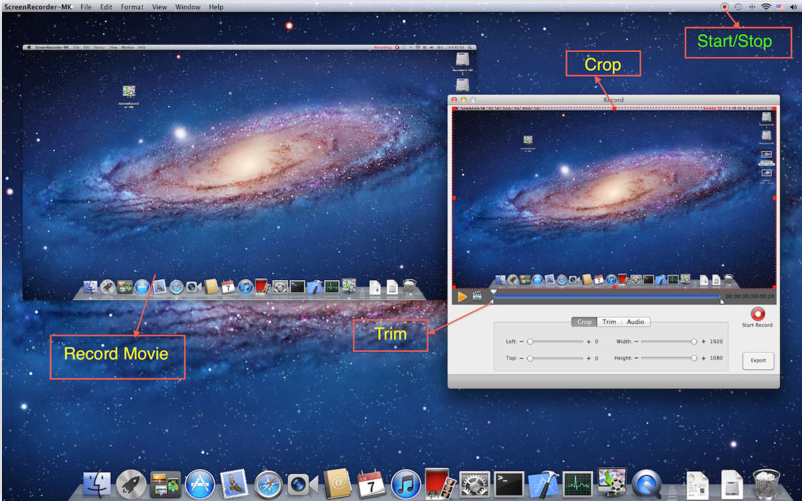Launch QuickTime Player from dock
The image size is (802, 501).
pyautogui.click(x=647, y=484)
